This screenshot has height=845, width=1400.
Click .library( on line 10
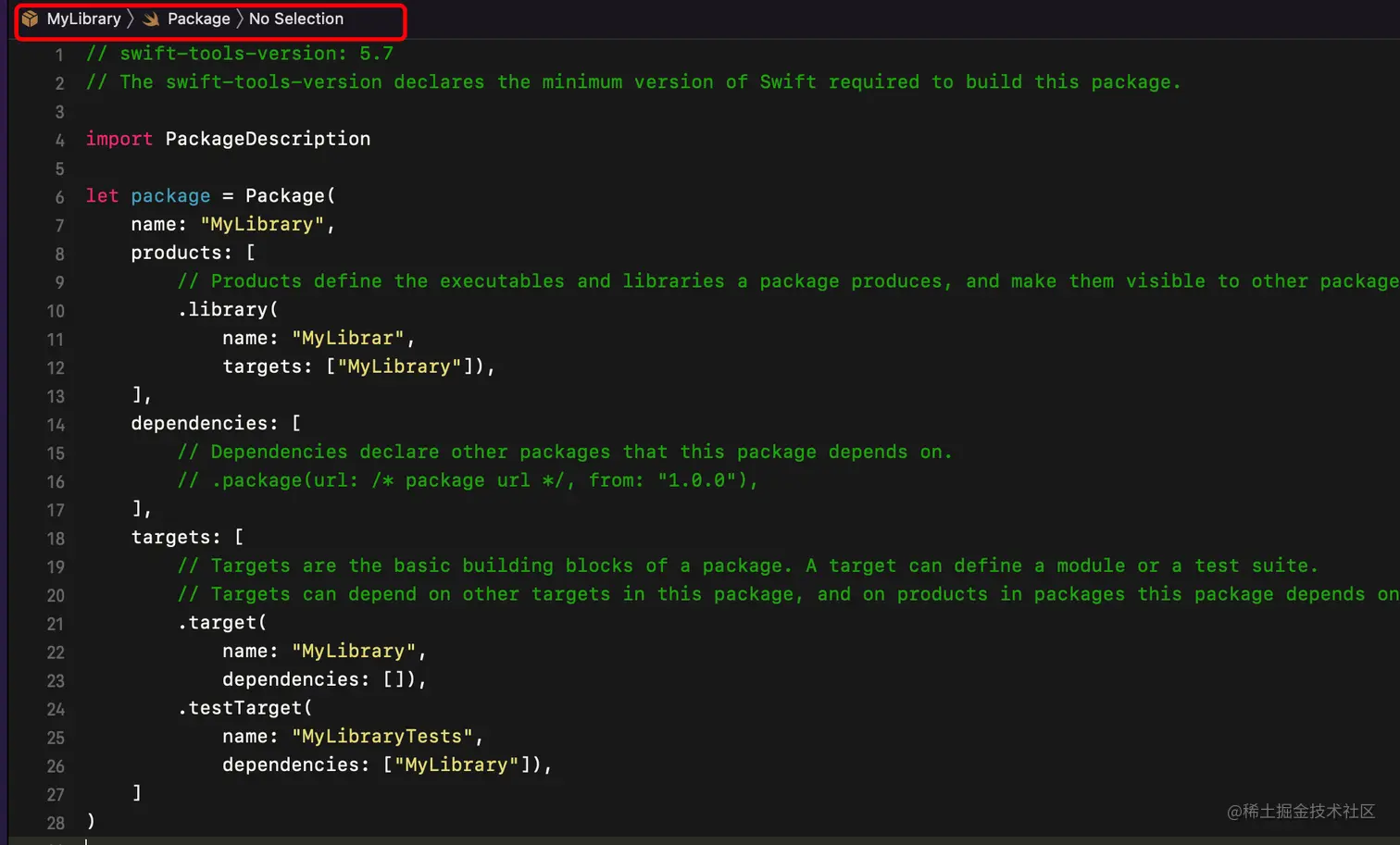coord(228,310)
